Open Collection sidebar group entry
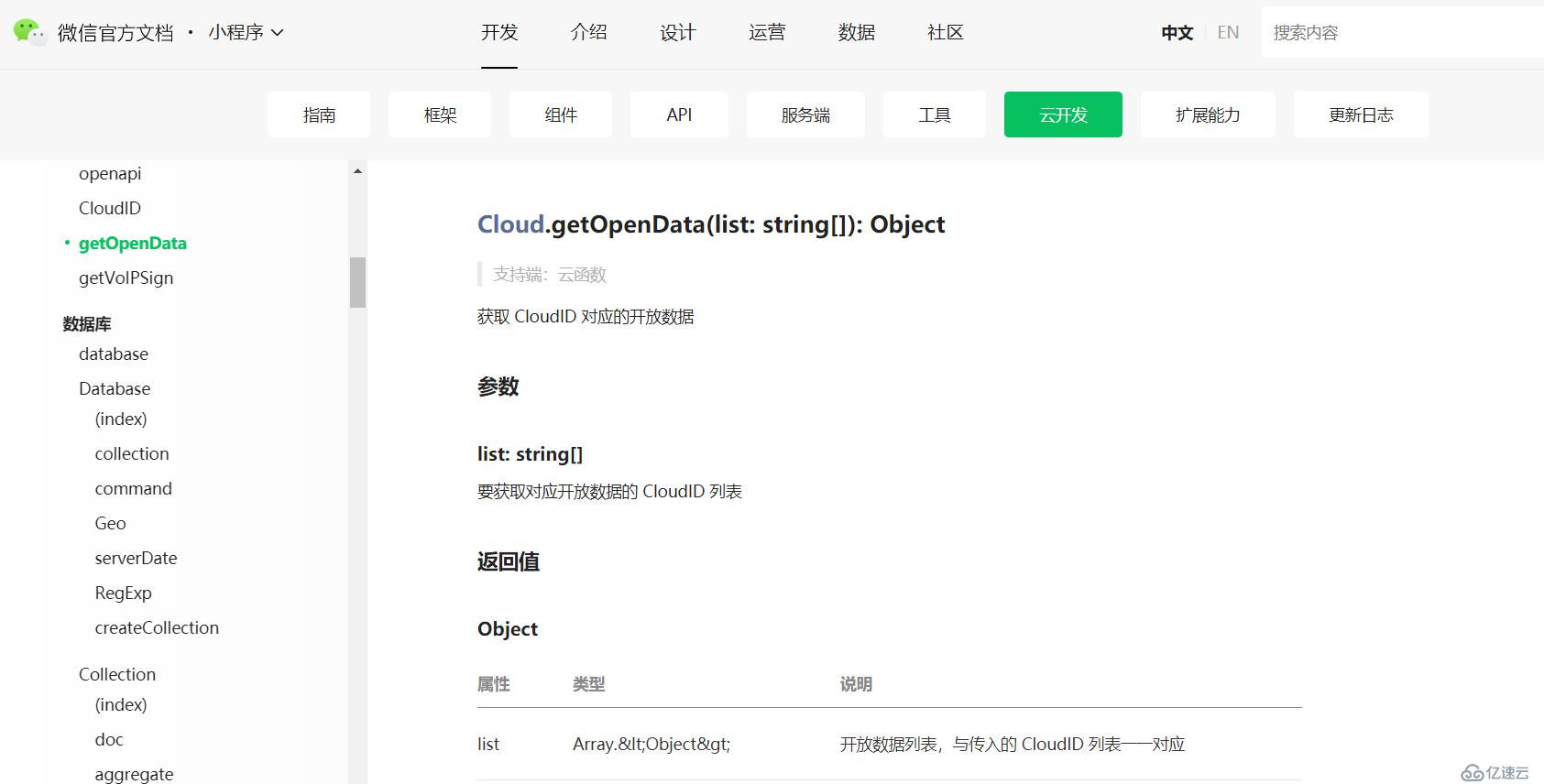The height and width of the screenshot is (784, 1544). 117,674
